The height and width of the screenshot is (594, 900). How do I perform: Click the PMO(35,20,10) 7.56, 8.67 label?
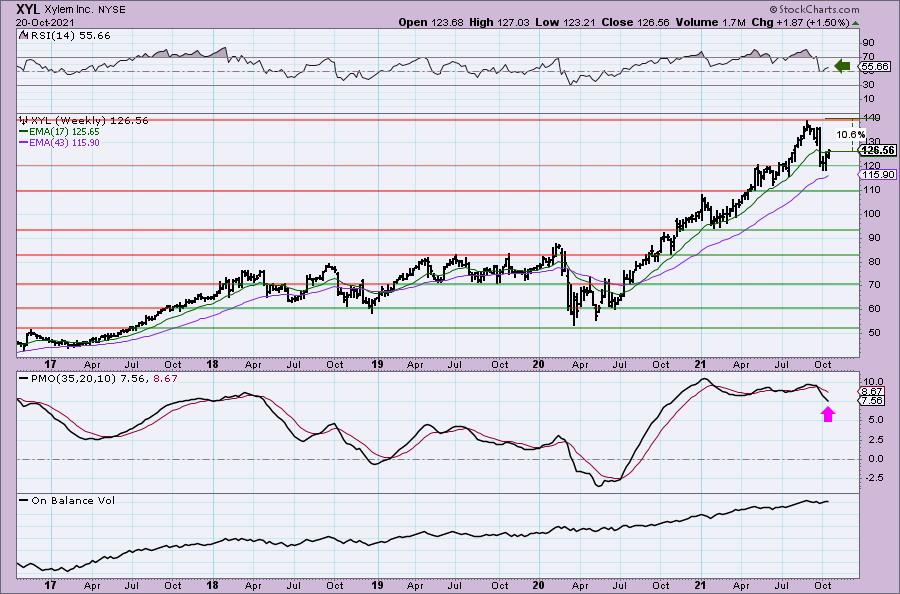point(104,379)
